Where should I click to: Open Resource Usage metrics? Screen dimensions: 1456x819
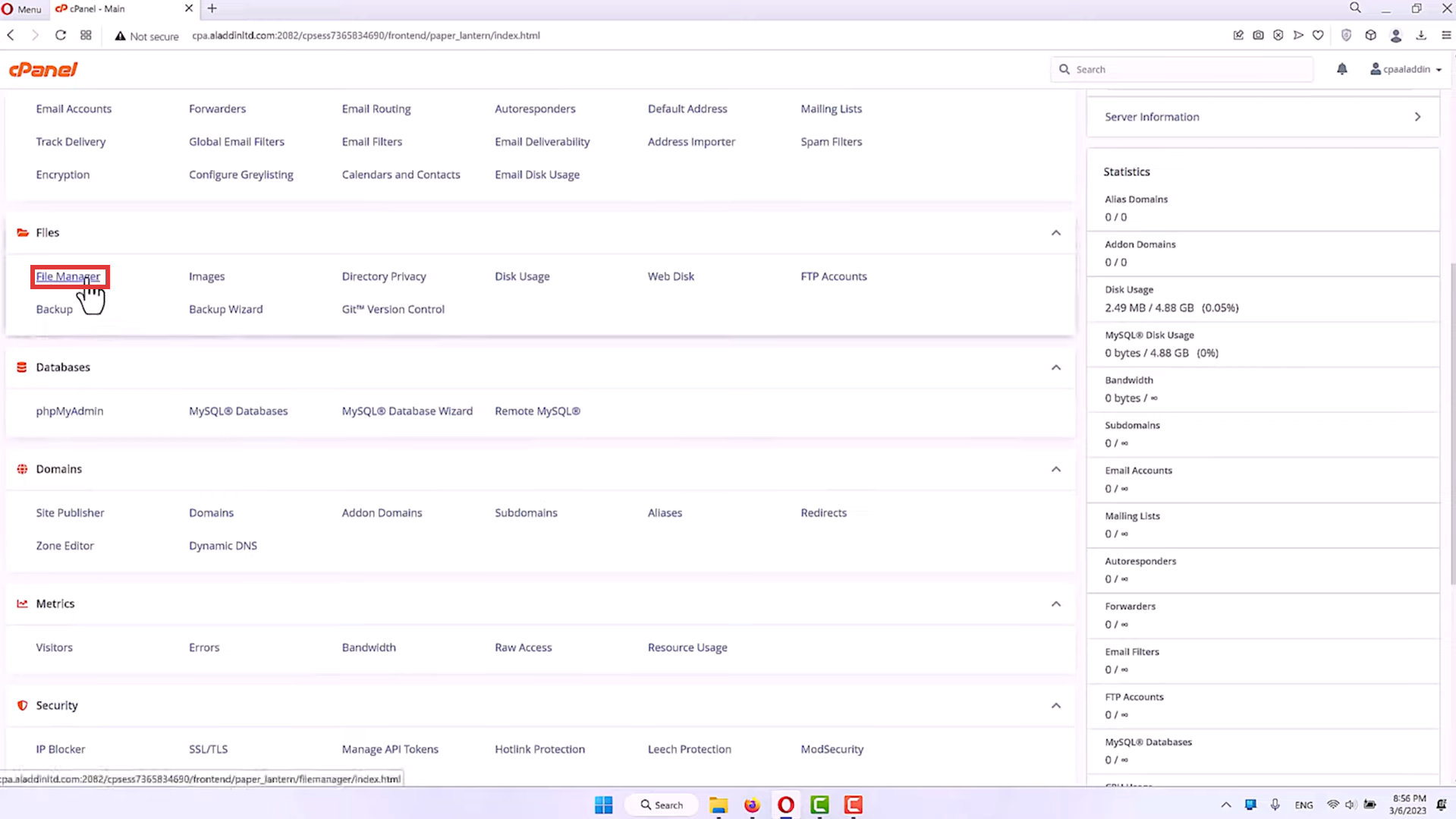pos(687,648)
